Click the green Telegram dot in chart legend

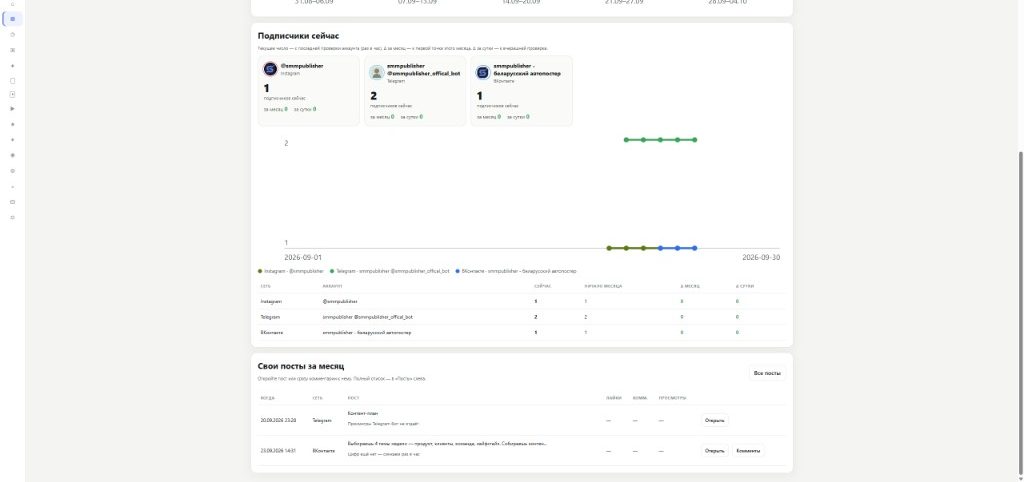[332, 270]
